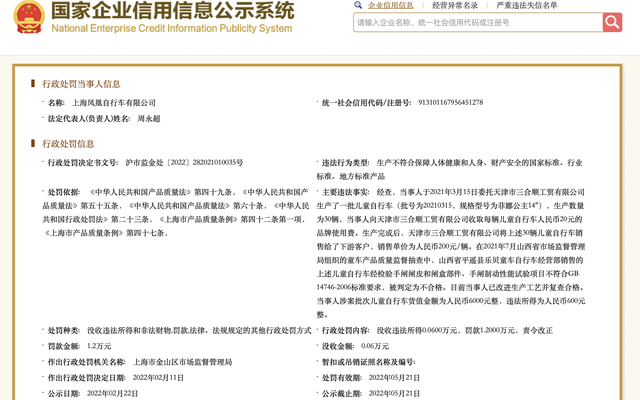This screenshot has height=400, width=640.
Task: Click the 法定代表人(负责人)姓名 label
Action: 89,119
